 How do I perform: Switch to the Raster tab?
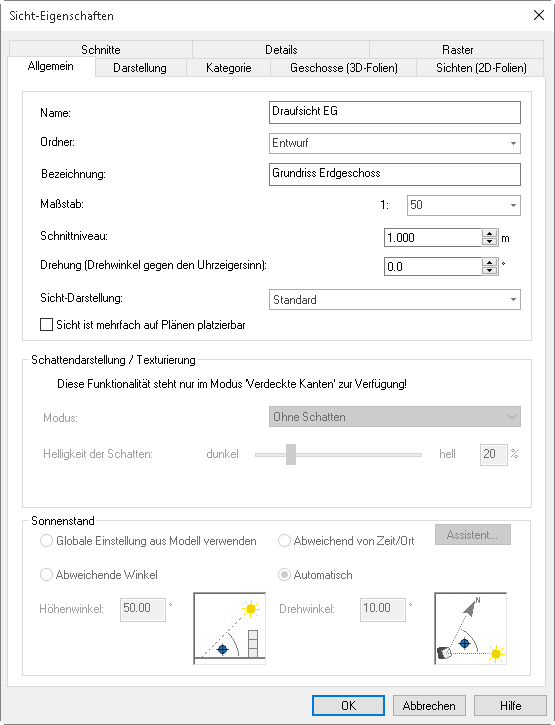(x=457, y=49)
